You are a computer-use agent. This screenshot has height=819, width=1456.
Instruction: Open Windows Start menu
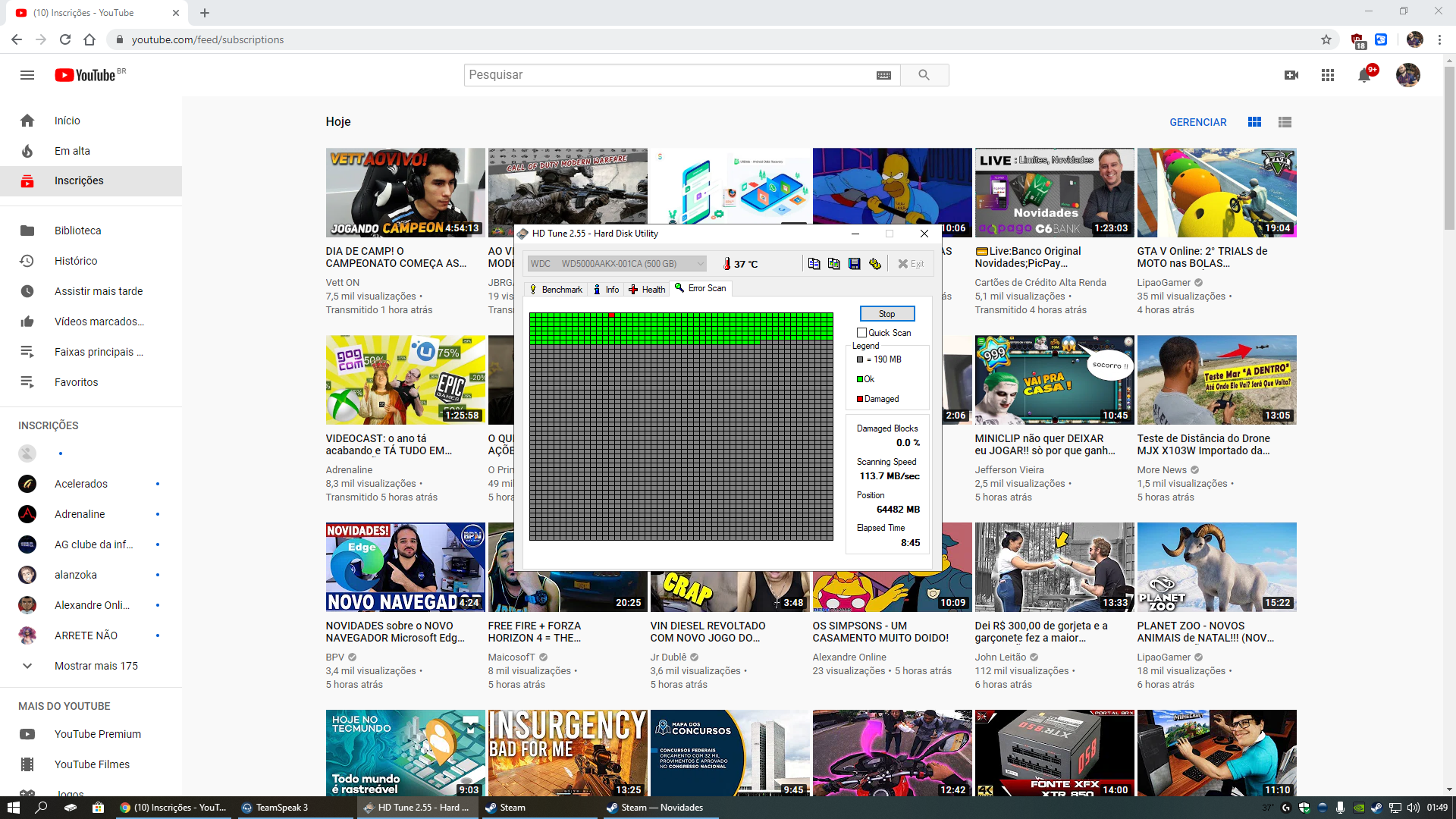(13, 808)
